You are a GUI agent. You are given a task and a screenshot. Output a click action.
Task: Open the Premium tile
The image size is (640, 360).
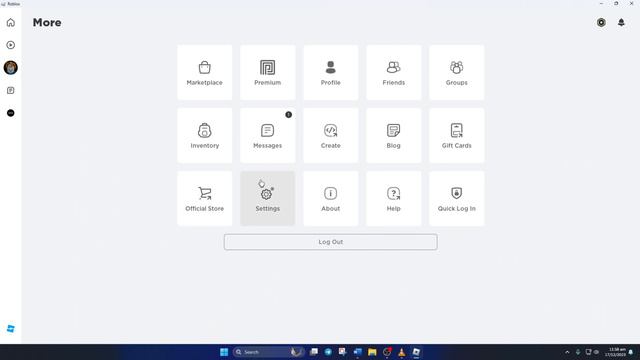(x=268, y=73)
